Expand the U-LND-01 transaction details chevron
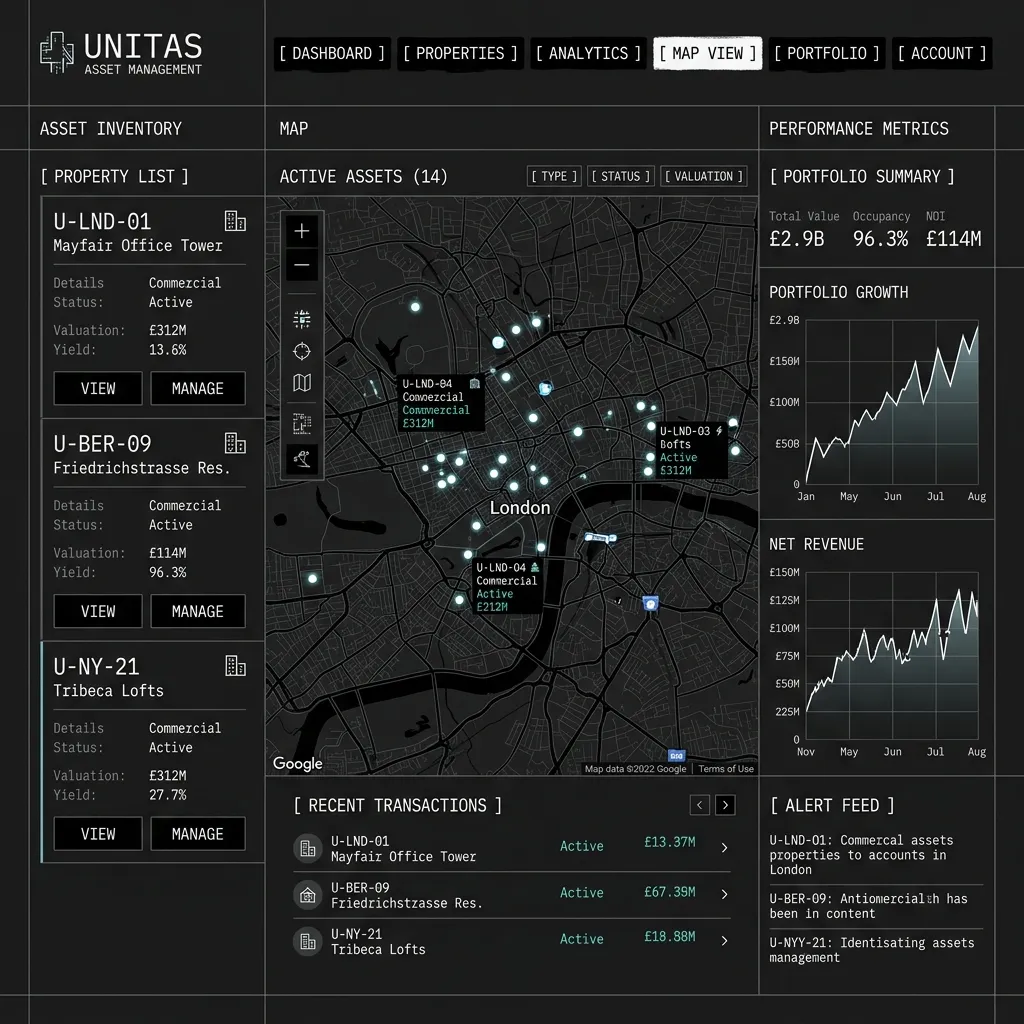1024x1024 pixels. (724, 847)
